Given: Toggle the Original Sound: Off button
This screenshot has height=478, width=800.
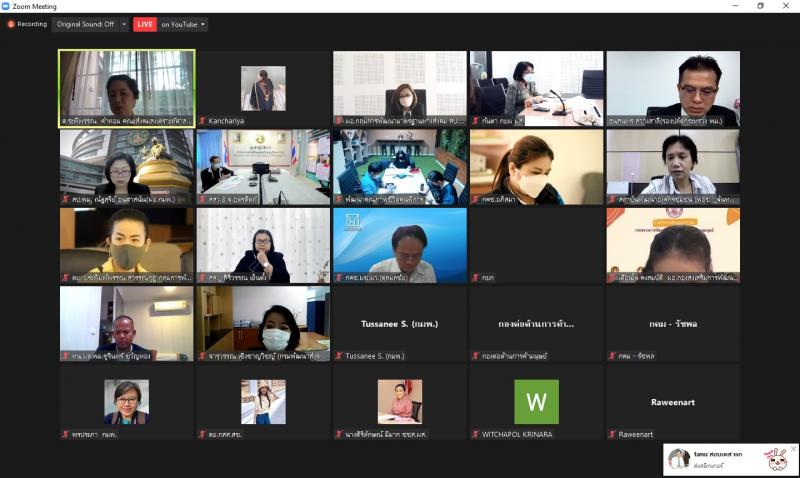Looking at the screenshot, I should click(85, 24).
